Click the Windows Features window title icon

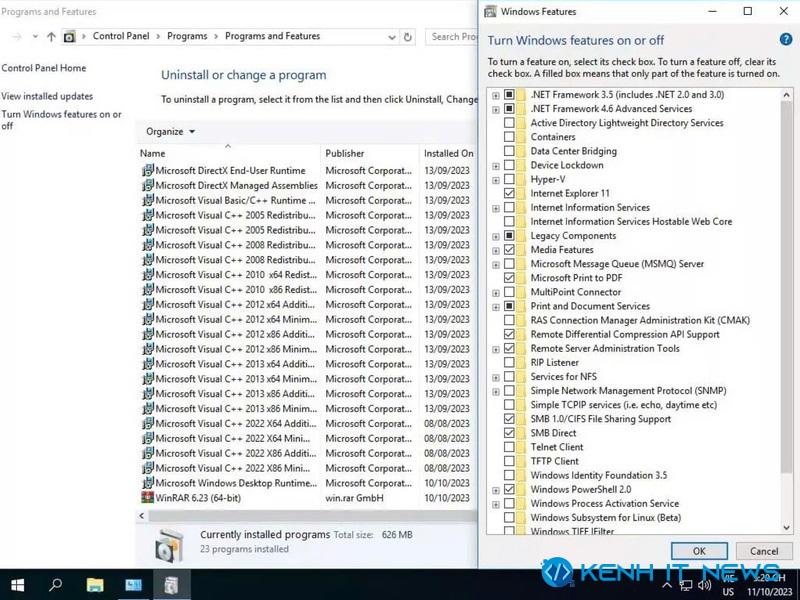point(490,11)
